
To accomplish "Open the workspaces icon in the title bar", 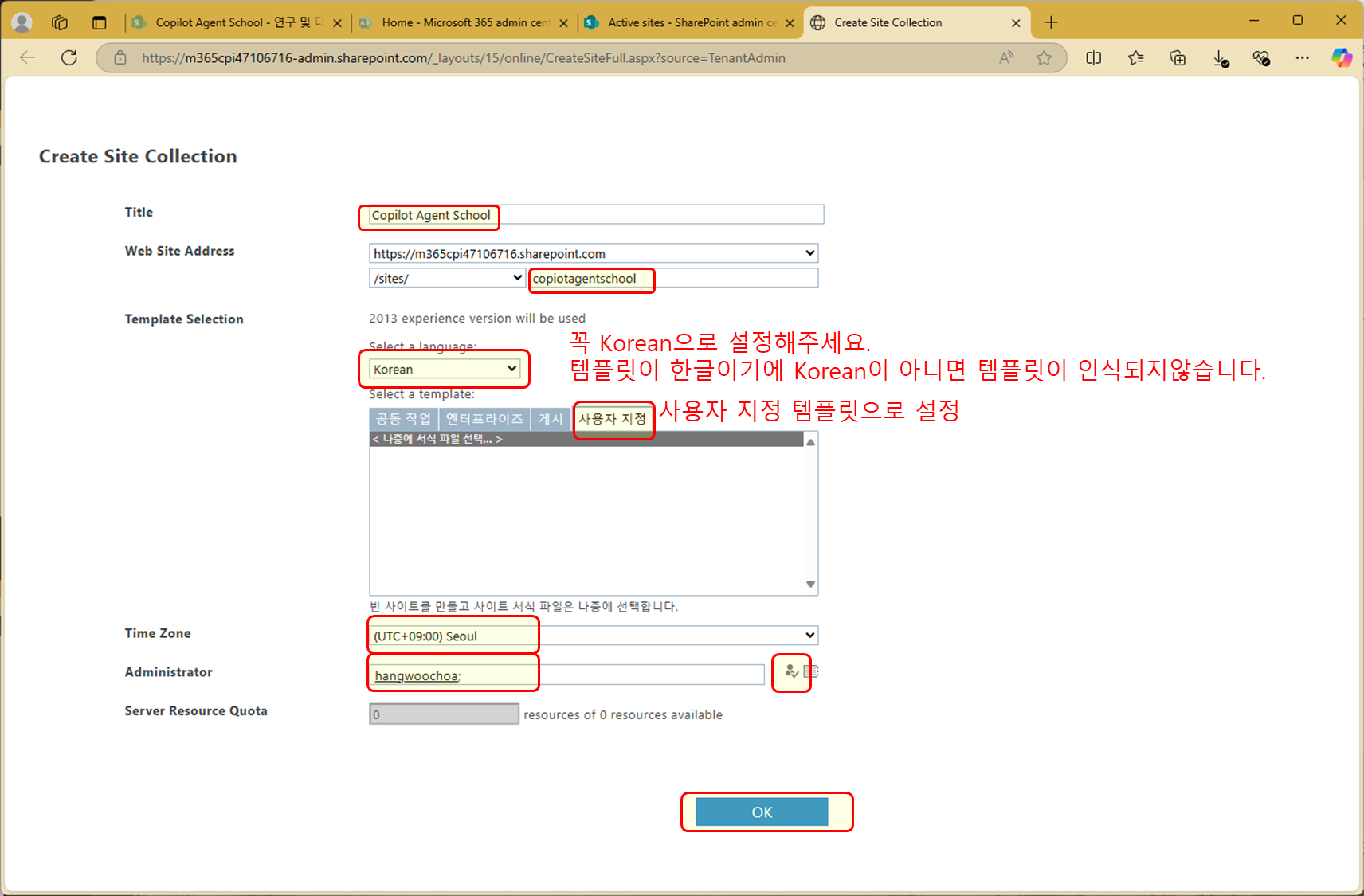I will 60,22.
